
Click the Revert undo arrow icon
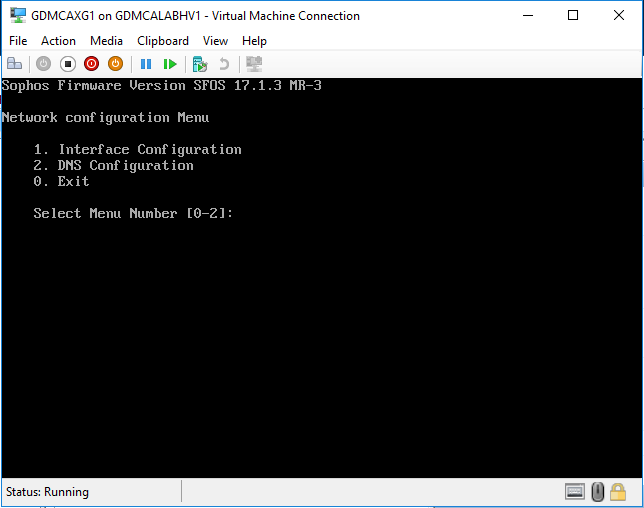tap(224, 64)
